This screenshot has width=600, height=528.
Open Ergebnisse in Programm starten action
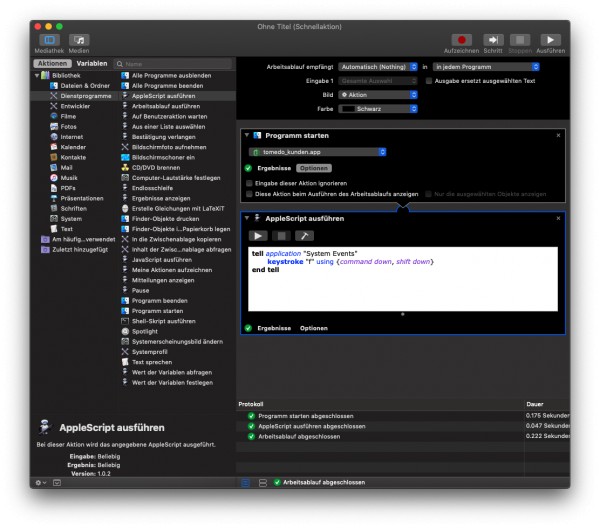click(274, 168)
